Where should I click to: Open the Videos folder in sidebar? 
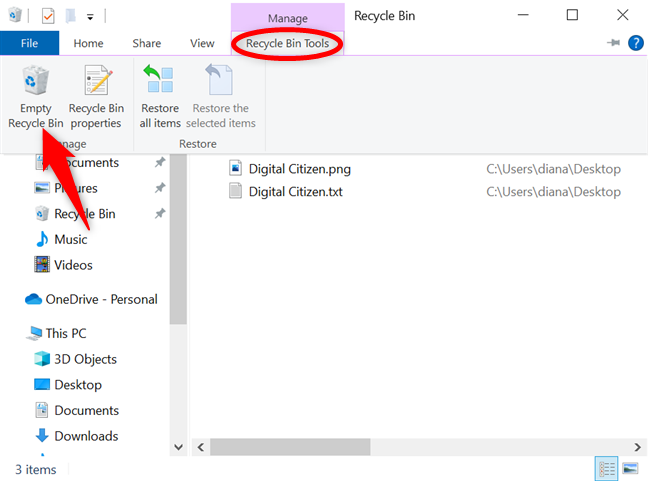[73, 265]
